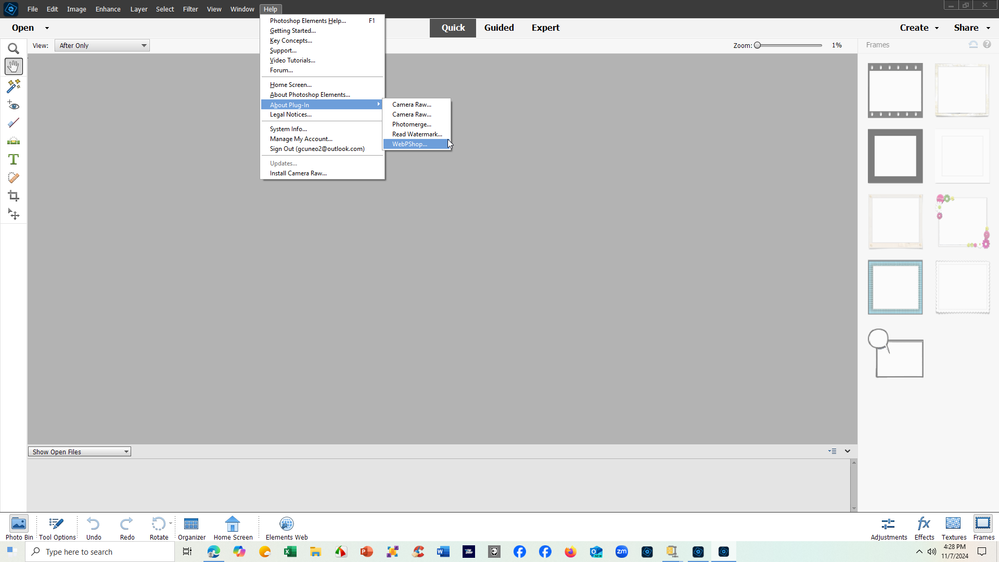Choose Read Watermark... in submenu
The image size is (999, 562).
coord(417,134)
